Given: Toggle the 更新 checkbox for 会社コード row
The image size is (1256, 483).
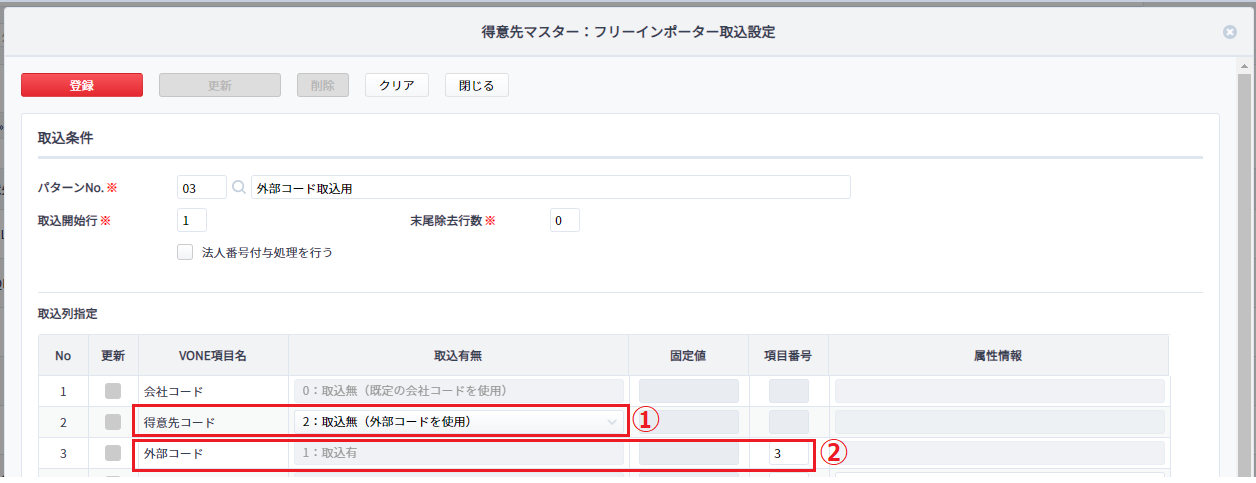Looking at the screenshot, I should click(x=114, y=390).
